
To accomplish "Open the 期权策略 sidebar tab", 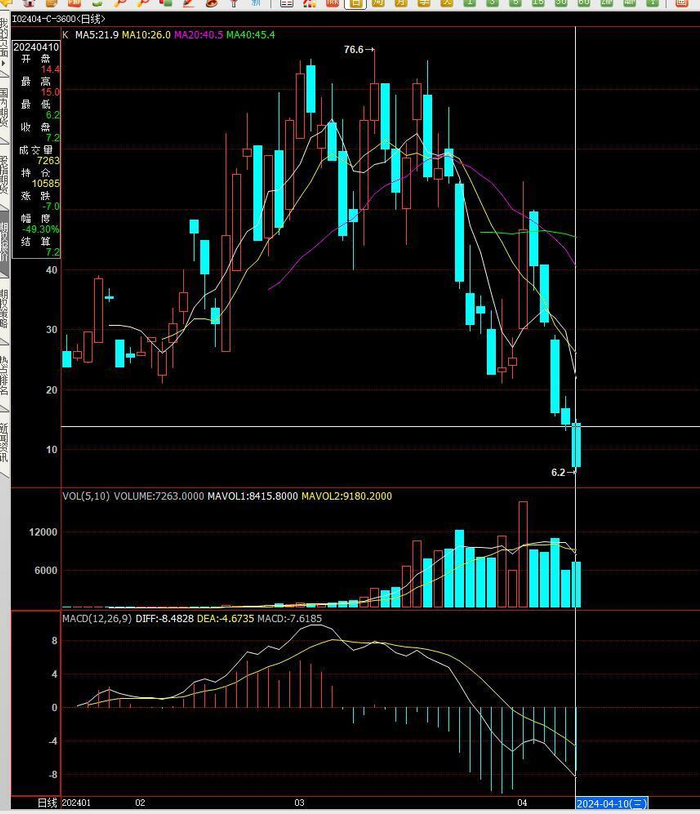I will (4, 310).
